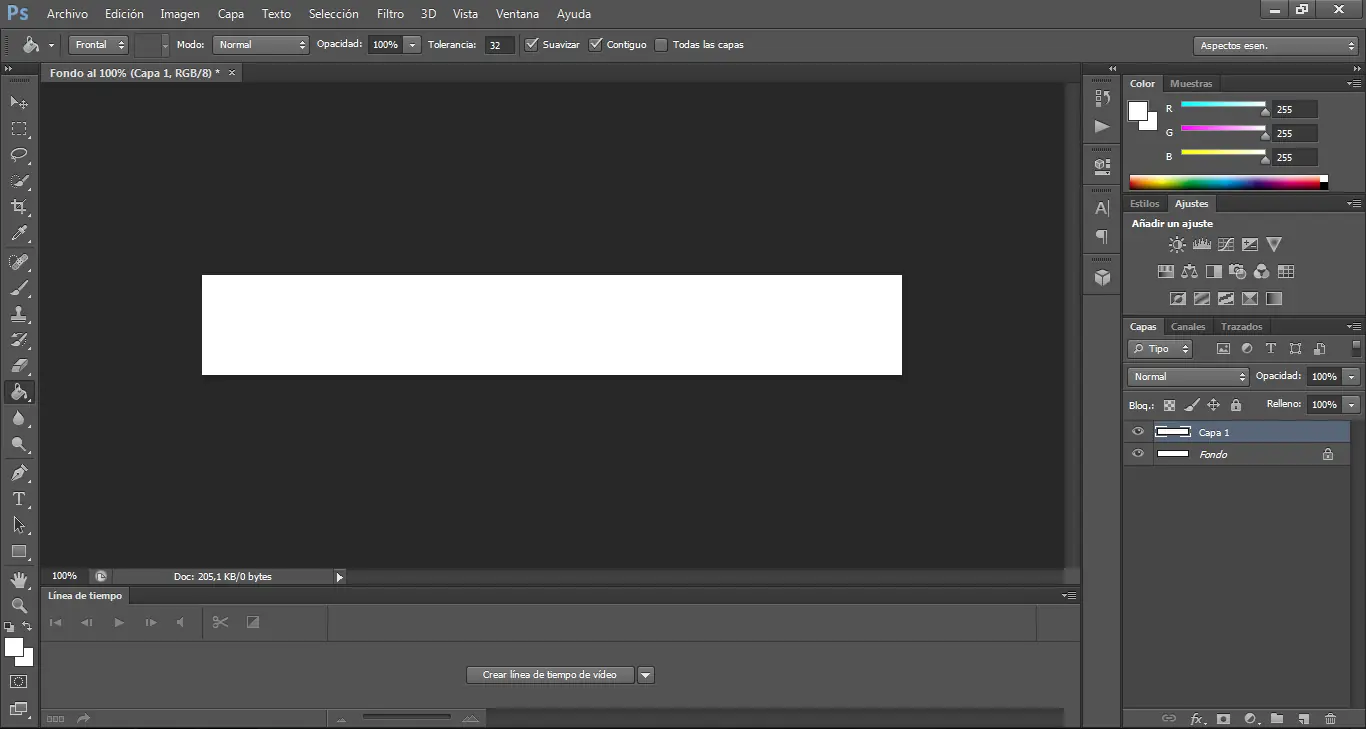1366x729 pixels.
Task: Select the Eyedropper tool
Action: pyautogui.click(x=19, y=234)
